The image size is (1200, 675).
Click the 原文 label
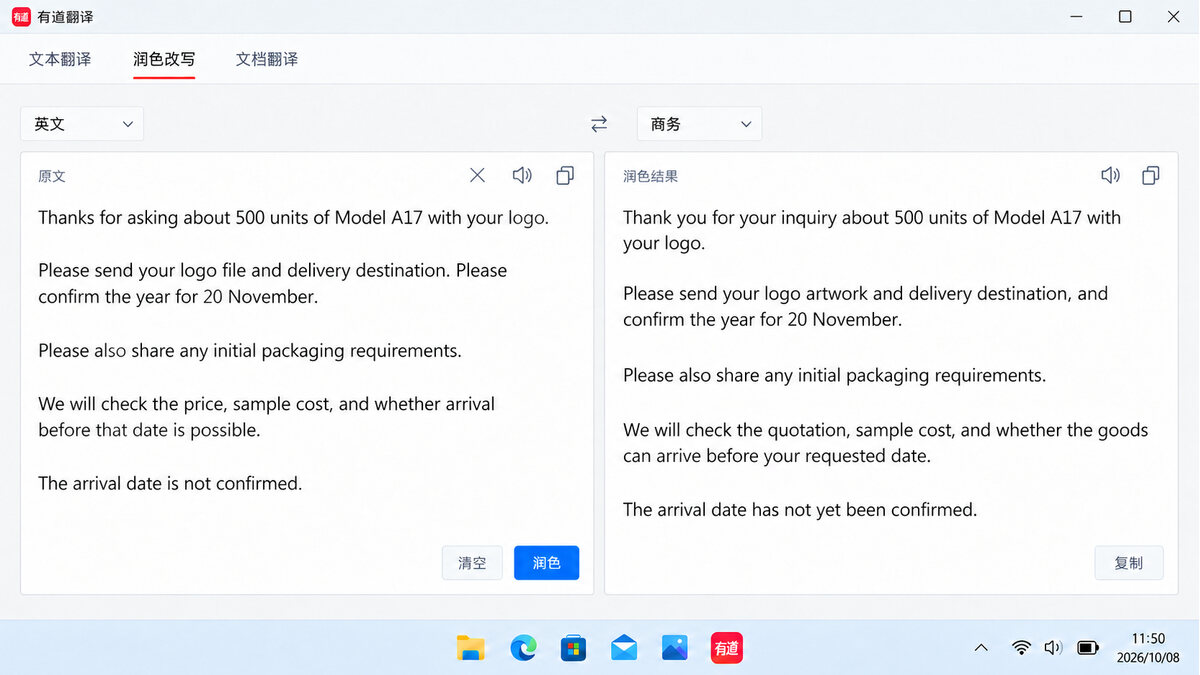tap(52, 176)
